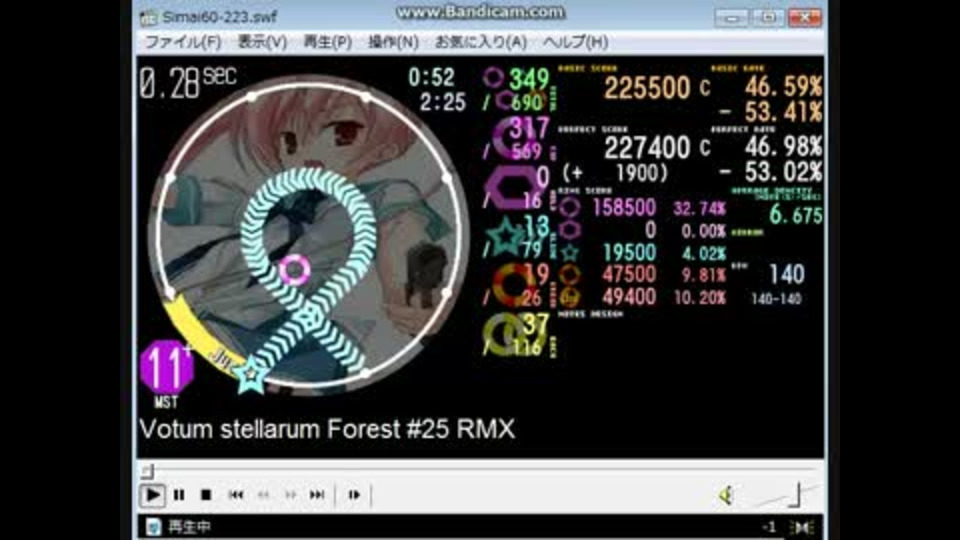
Task: Click the score value 227400
Action: (x=647, y=148)
